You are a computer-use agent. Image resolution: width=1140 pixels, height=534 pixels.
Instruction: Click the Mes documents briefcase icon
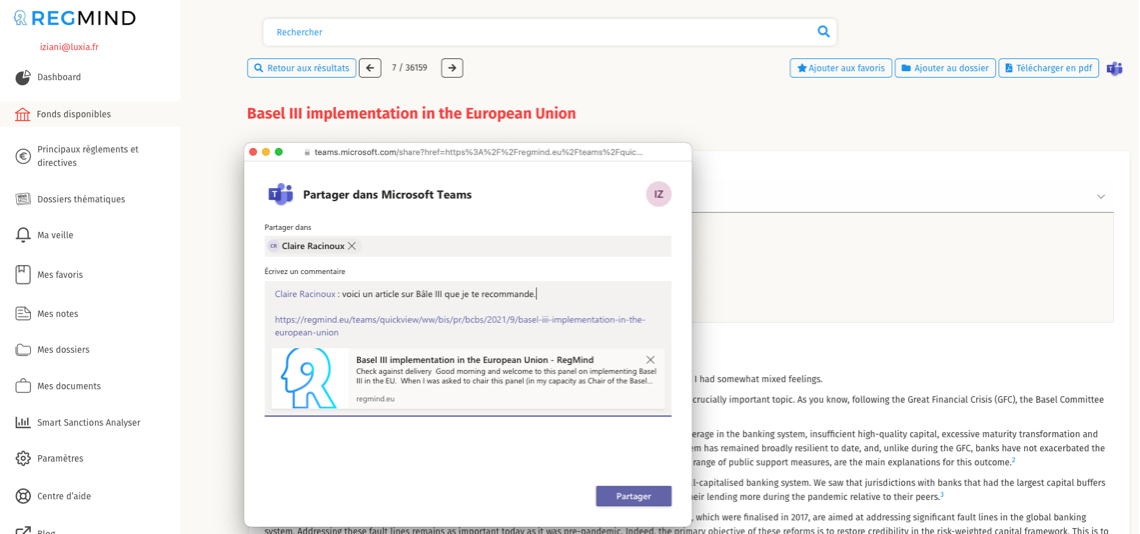(23, 386)
